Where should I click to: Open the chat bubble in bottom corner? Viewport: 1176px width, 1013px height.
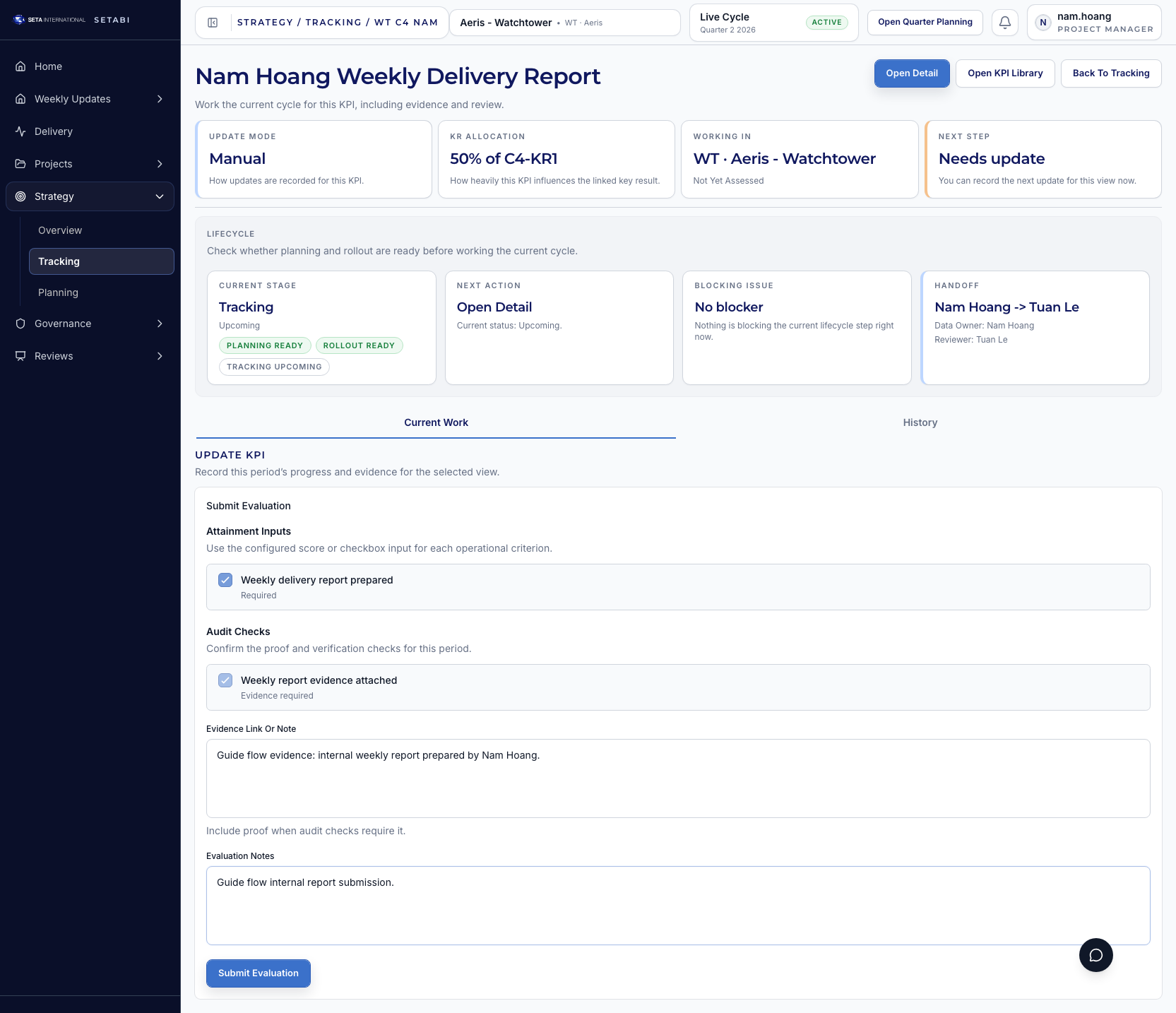(x=1095, y=955)
